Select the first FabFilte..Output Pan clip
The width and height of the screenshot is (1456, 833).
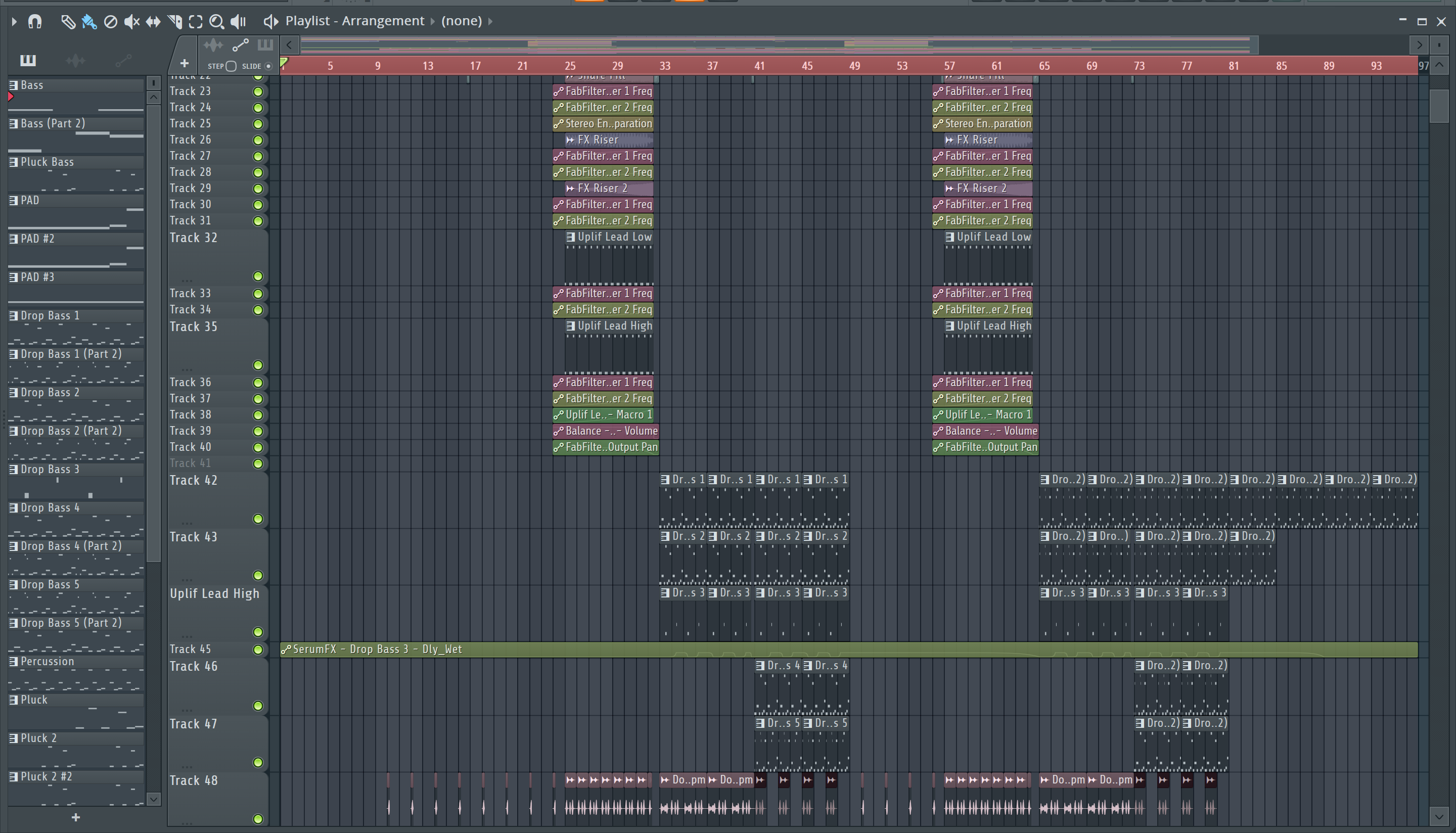pyautogui.click(x=606, y=447)
